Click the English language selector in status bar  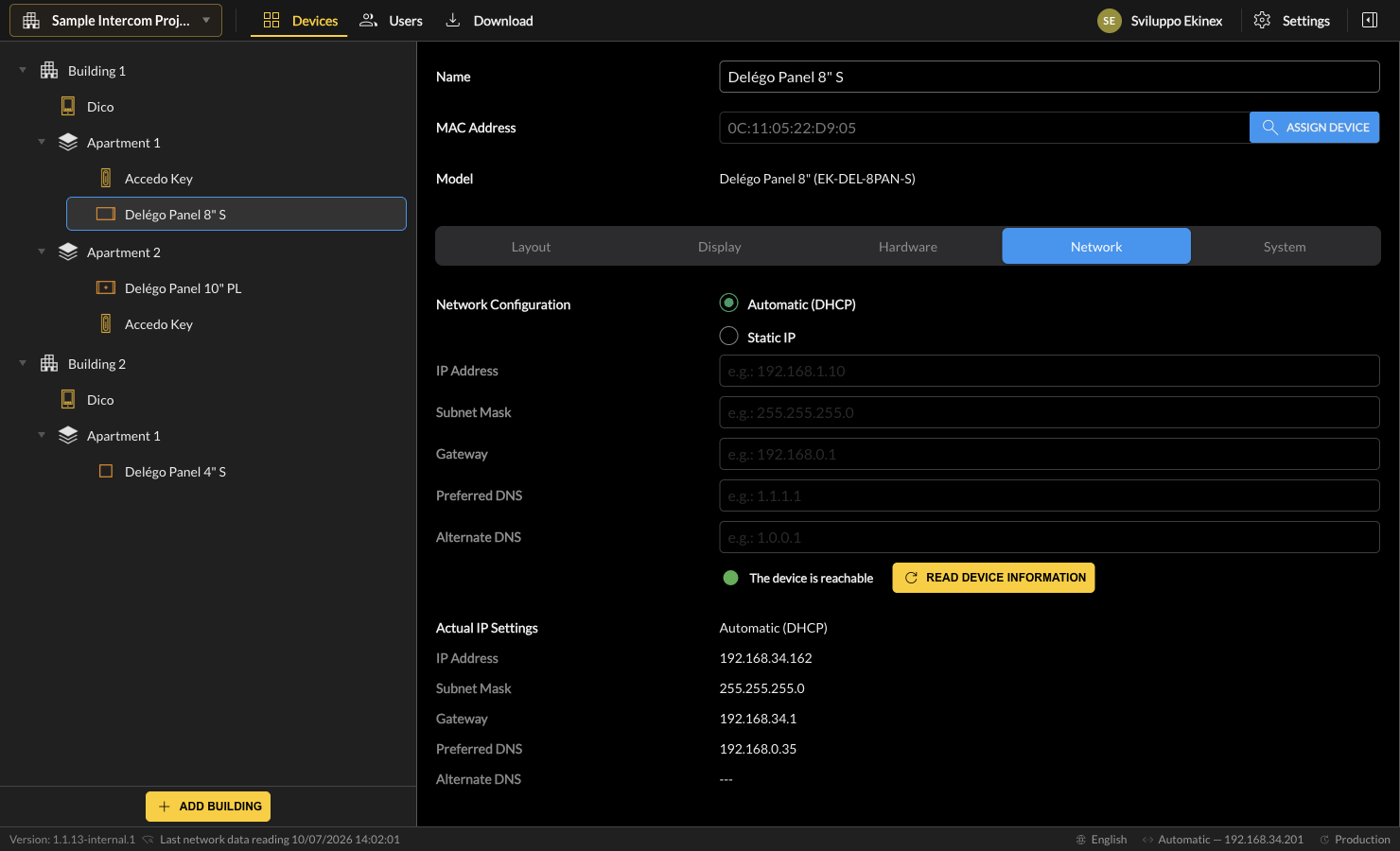click(x=1101, y=840)
